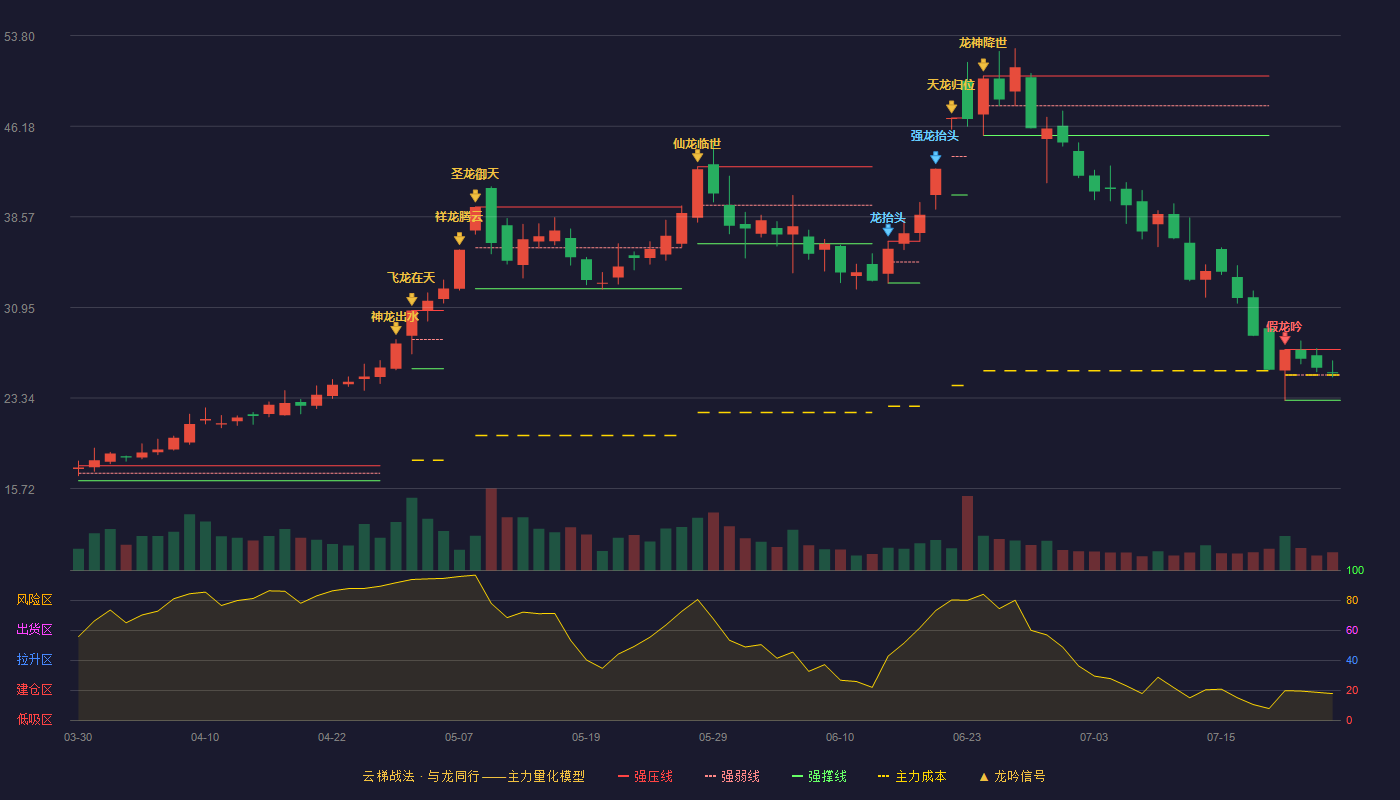Image resolution: width=1400 pixels, height=800 pixels.
Task: Click the blue 龙抬头 signal arrow
Action: (x=888, y=230)
